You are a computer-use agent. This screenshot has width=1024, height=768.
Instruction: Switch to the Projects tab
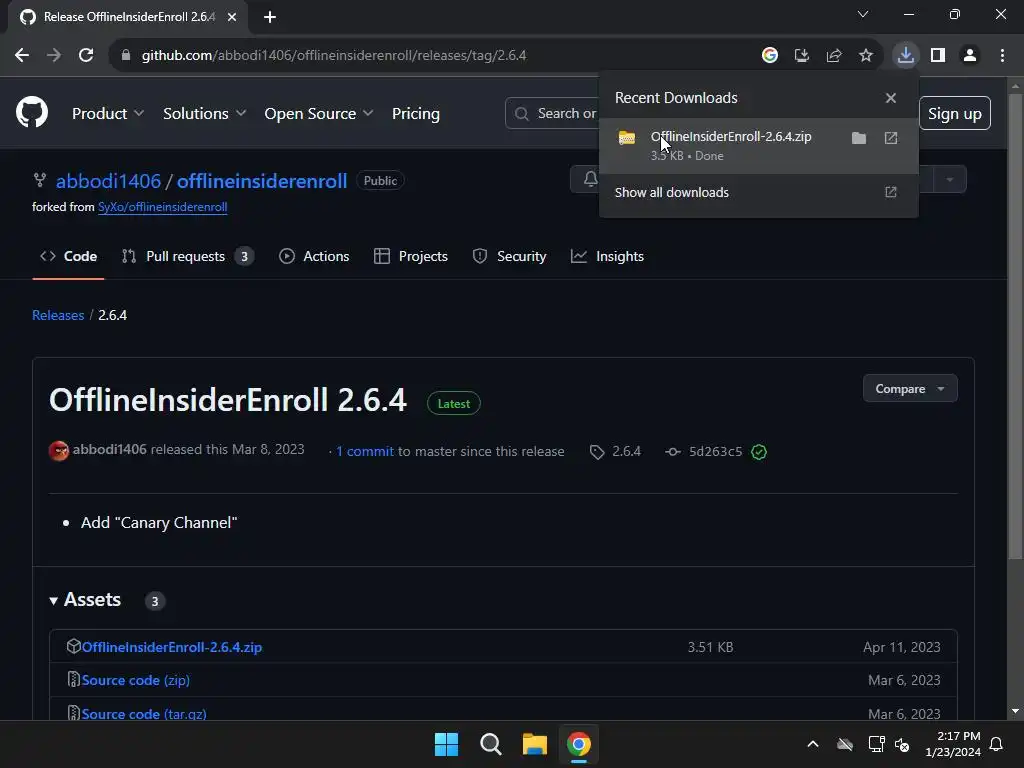click(x=411, y=257)
